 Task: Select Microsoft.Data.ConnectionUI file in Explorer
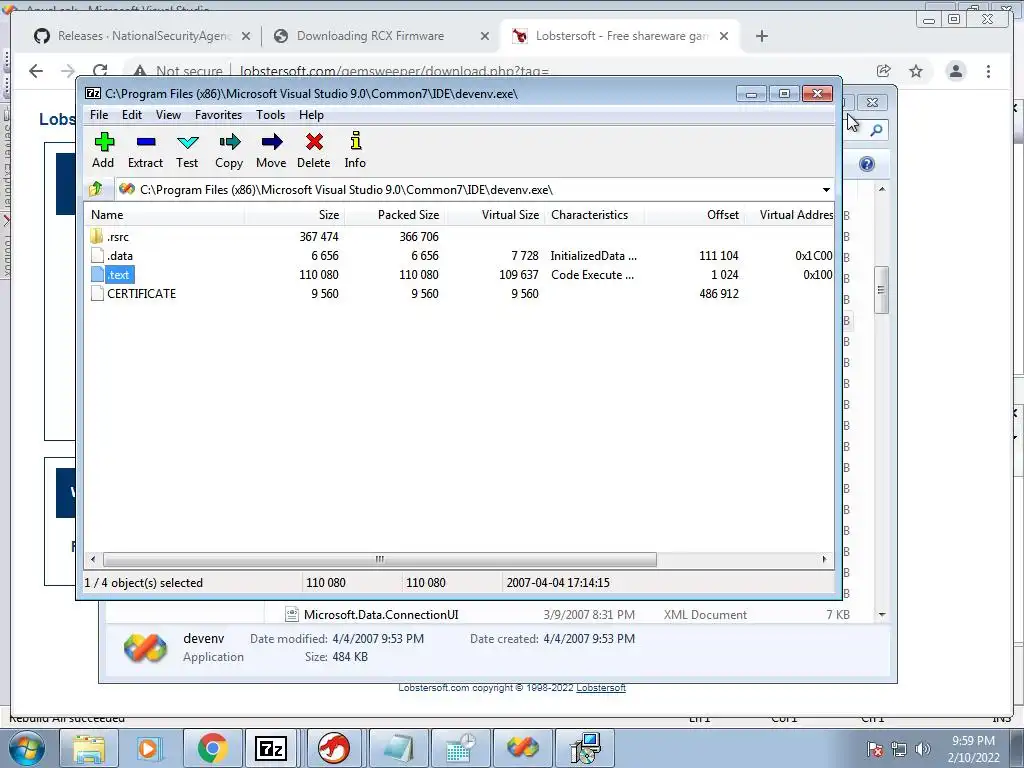pos(381,615)
